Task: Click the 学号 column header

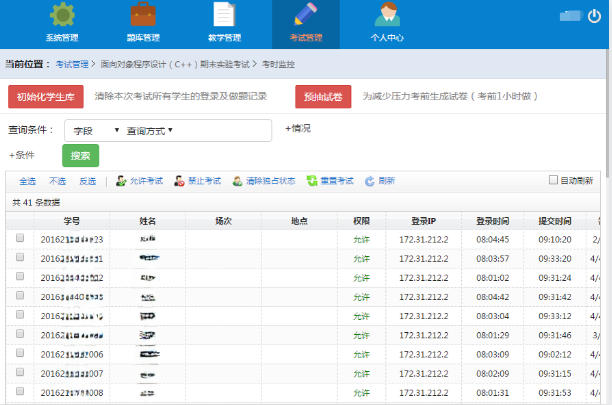Action: coord(72,220)
